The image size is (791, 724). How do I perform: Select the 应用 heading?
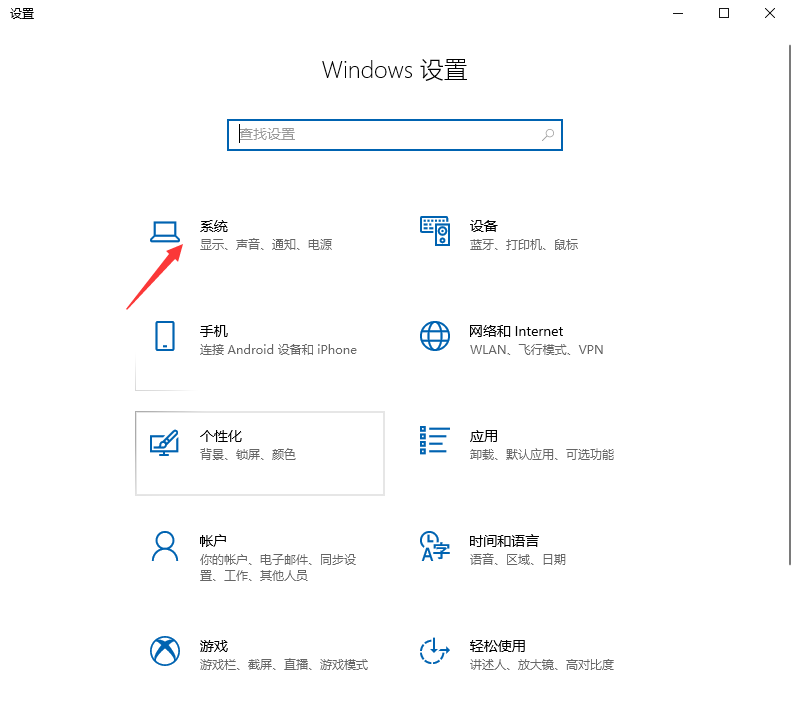(x=483, y=436)
